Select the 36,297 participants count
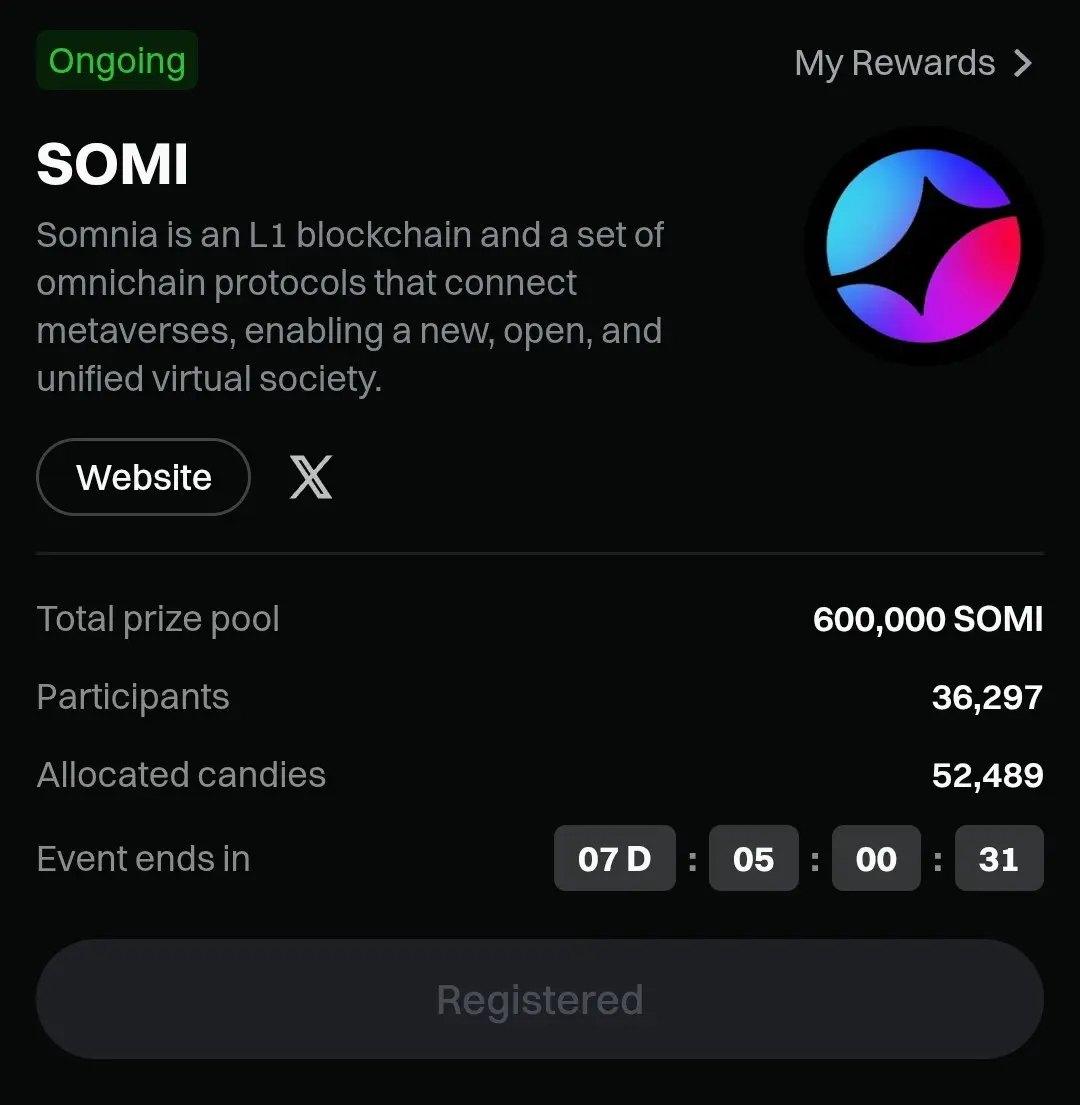 987,697
